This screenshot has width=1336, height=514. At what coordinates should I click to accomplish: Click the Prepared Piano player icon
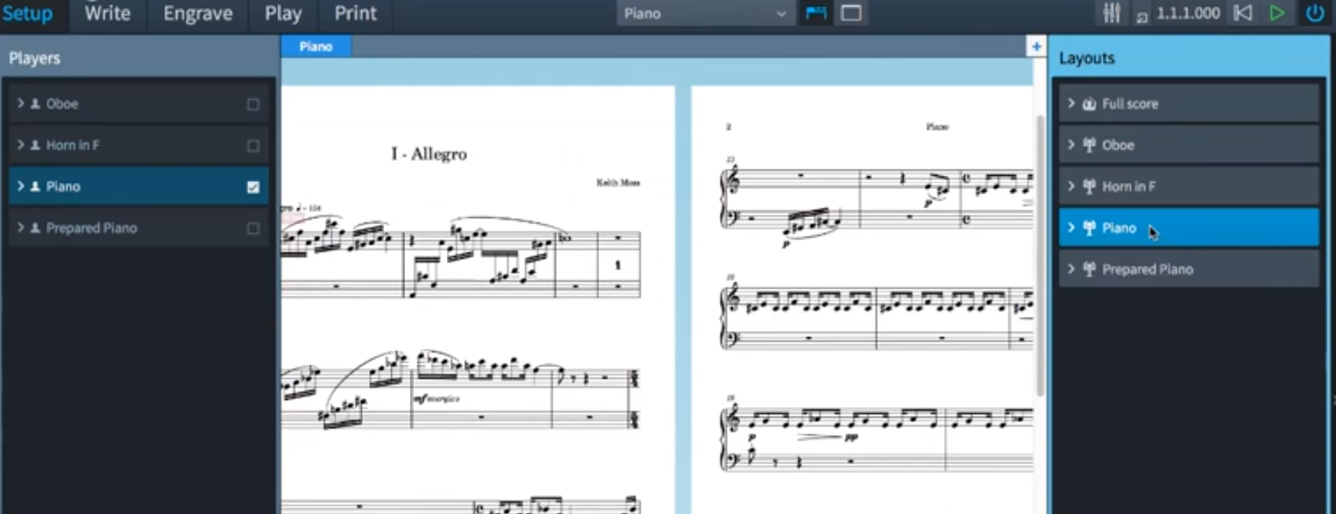coord(35,228)
